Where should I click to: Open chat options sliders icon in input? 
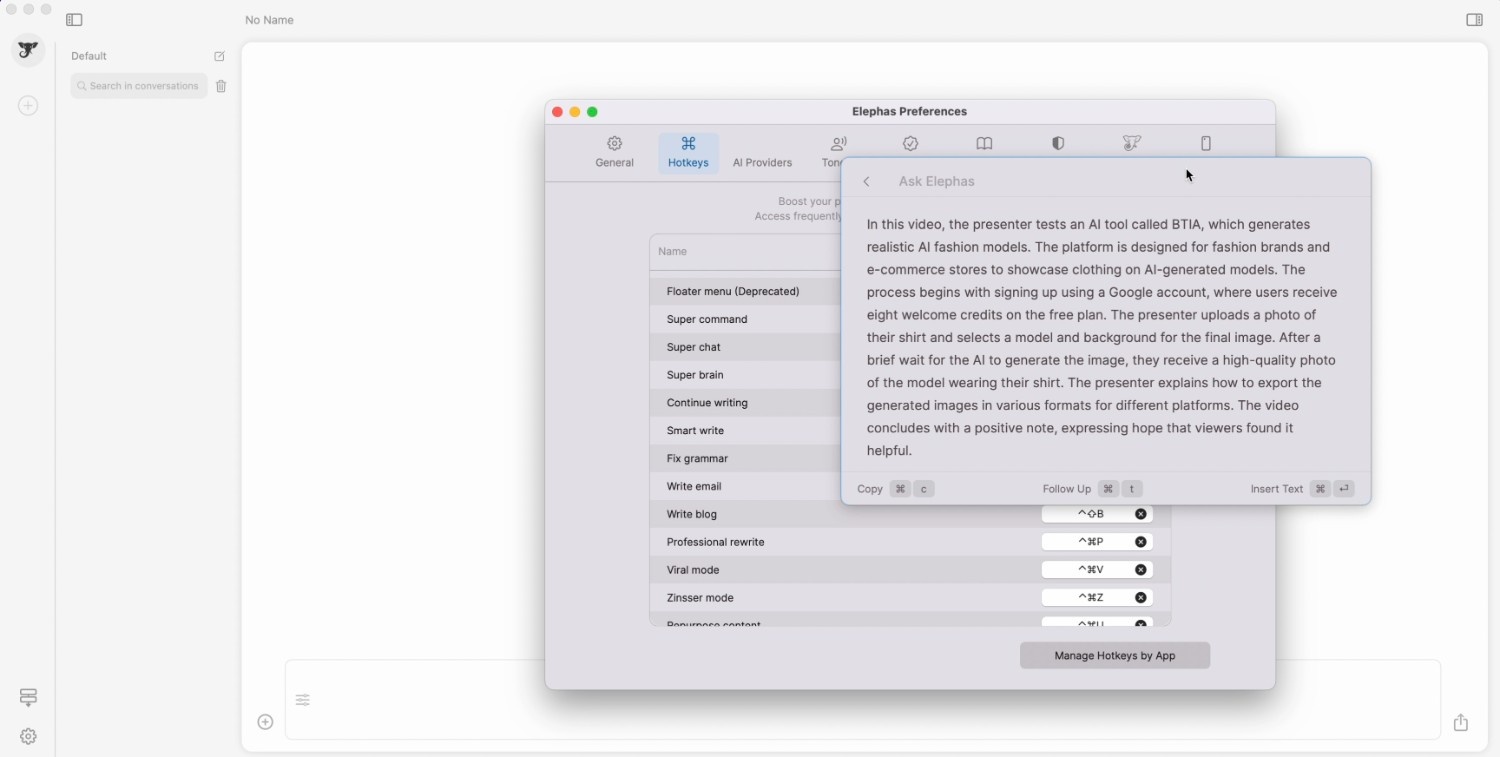pos(303,700)
